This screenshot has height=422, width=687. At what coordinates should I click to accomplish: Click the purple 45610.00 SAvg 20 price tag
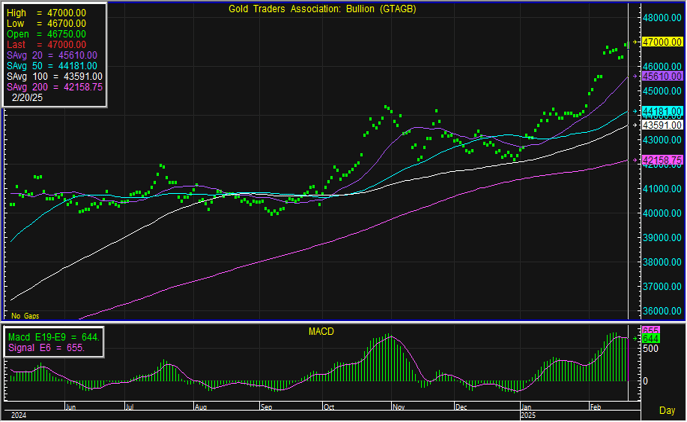(662, 76)
